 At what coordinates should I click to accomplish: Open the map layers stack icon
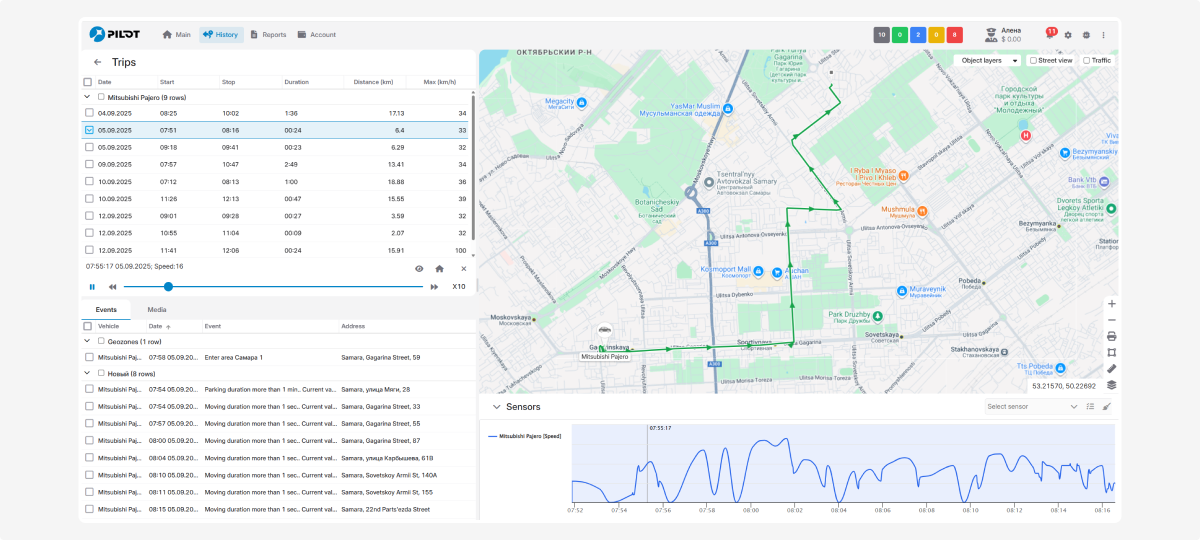coord(1111,384)
